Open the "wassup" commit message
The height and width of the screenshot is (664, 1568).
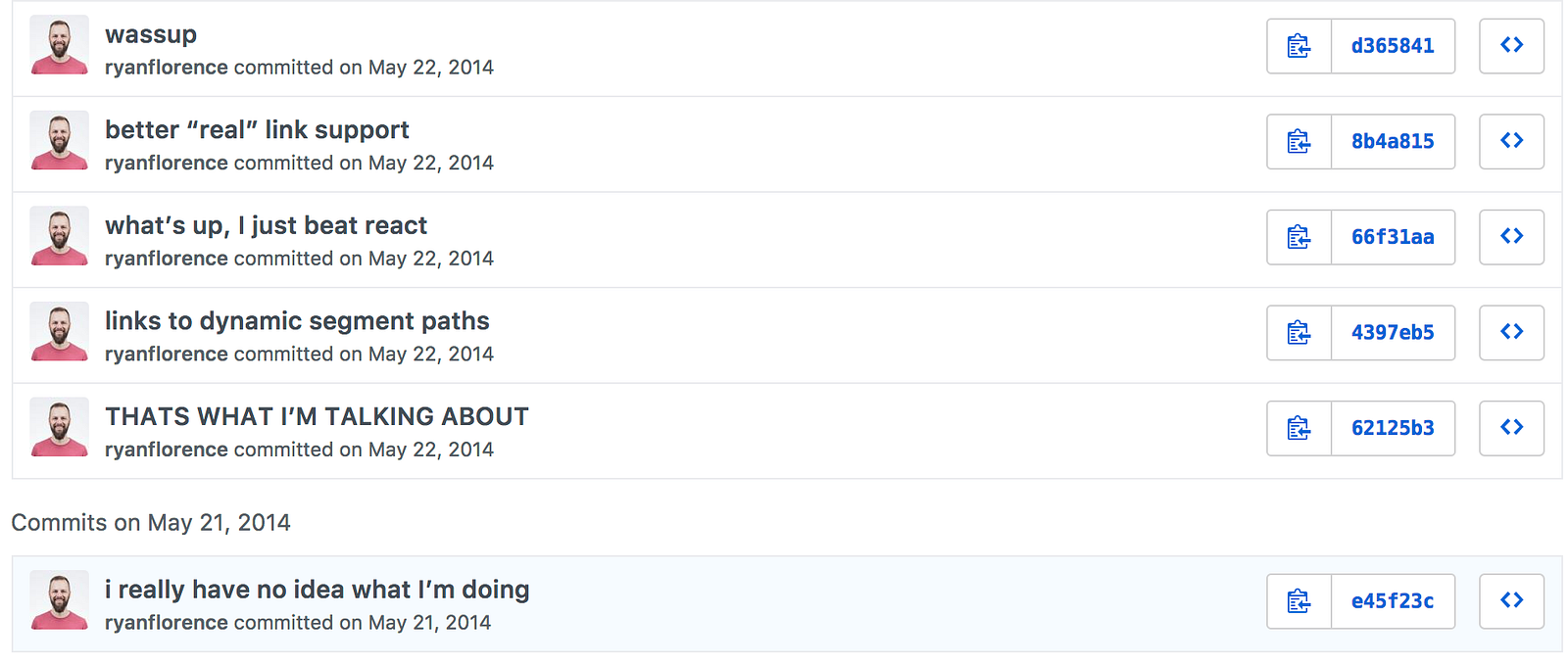coord(151,34)
